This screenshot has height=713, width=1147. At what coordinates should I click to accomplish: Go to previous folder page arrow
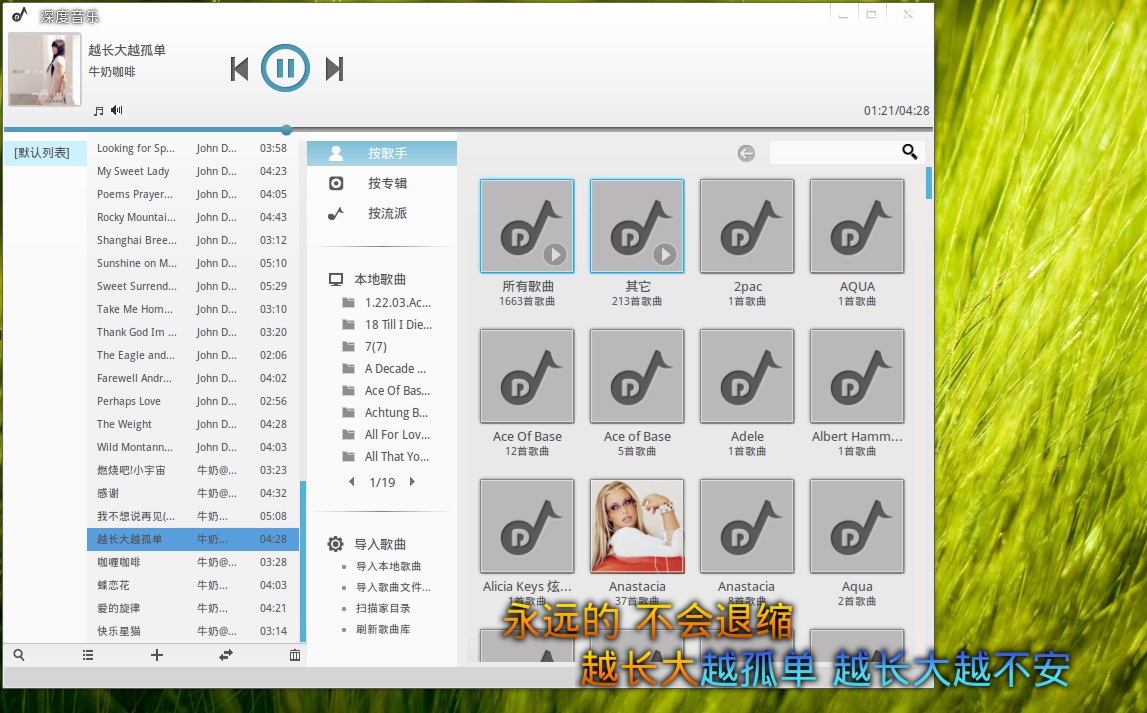pos(352,481)
